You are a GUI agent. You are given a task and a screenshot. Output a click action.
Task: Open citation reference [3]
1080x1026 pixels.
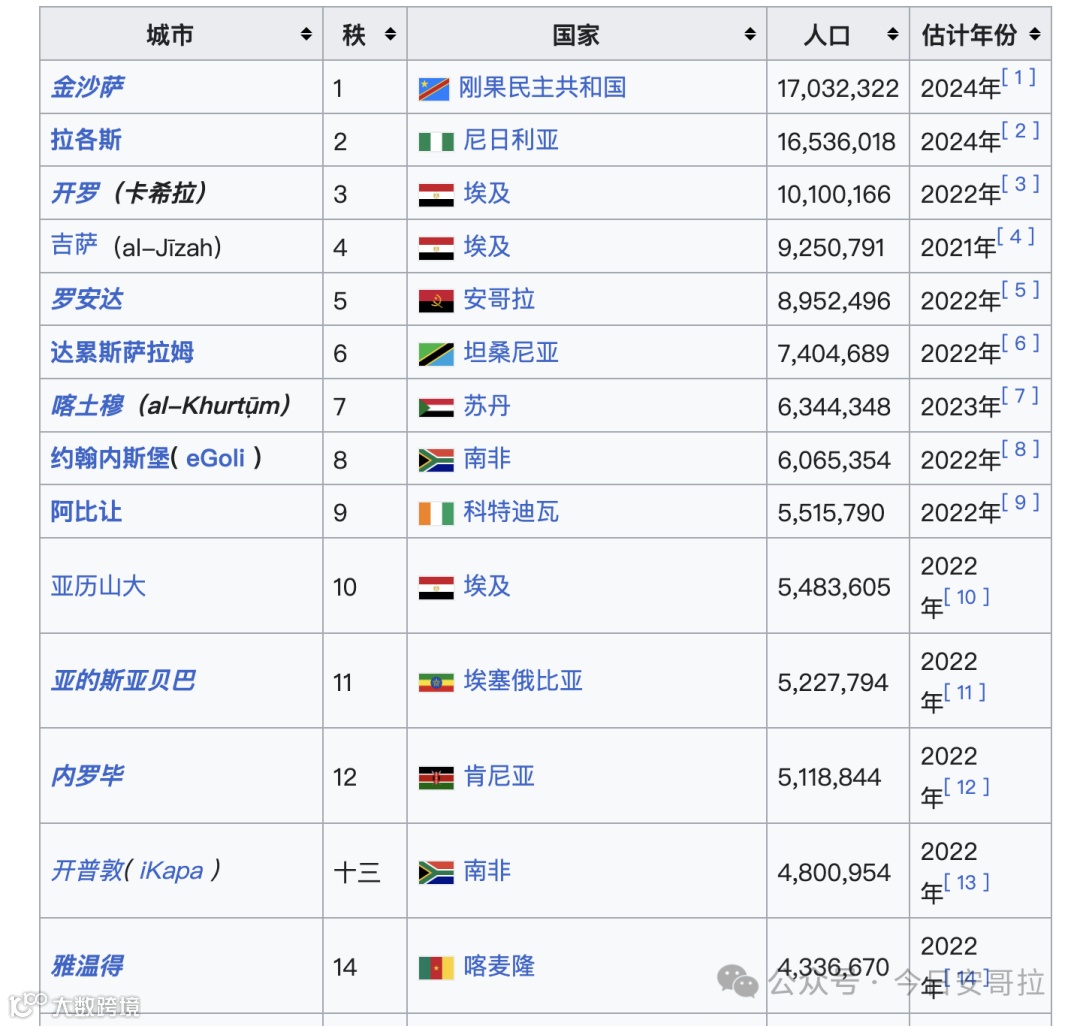pyautogui.click(x=1020, y=184)
